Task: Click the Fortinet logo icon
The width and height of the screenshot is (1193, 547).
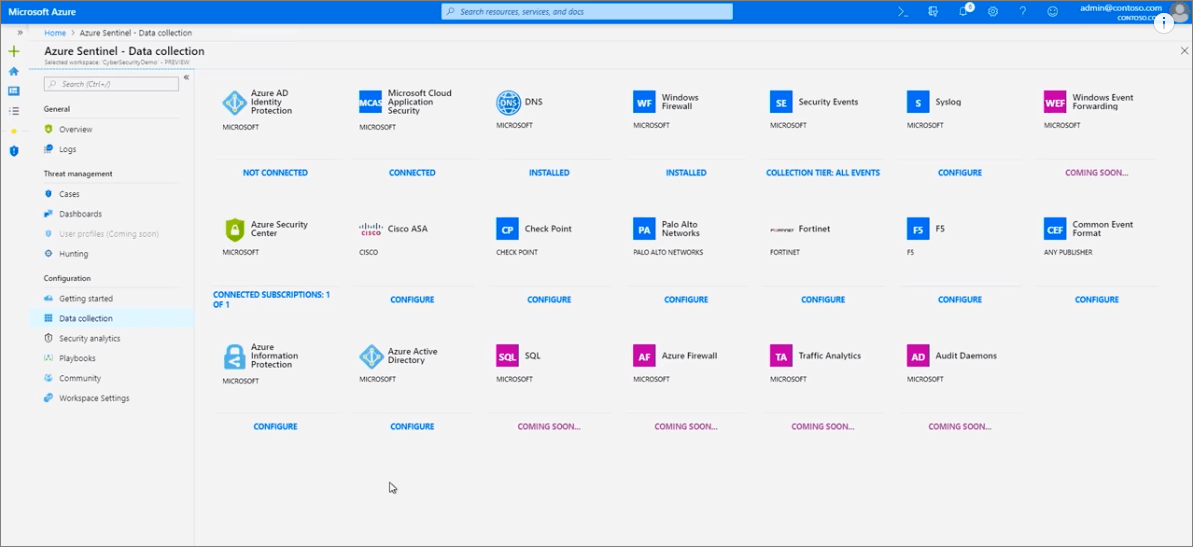Action: click(x=781, y=229)
